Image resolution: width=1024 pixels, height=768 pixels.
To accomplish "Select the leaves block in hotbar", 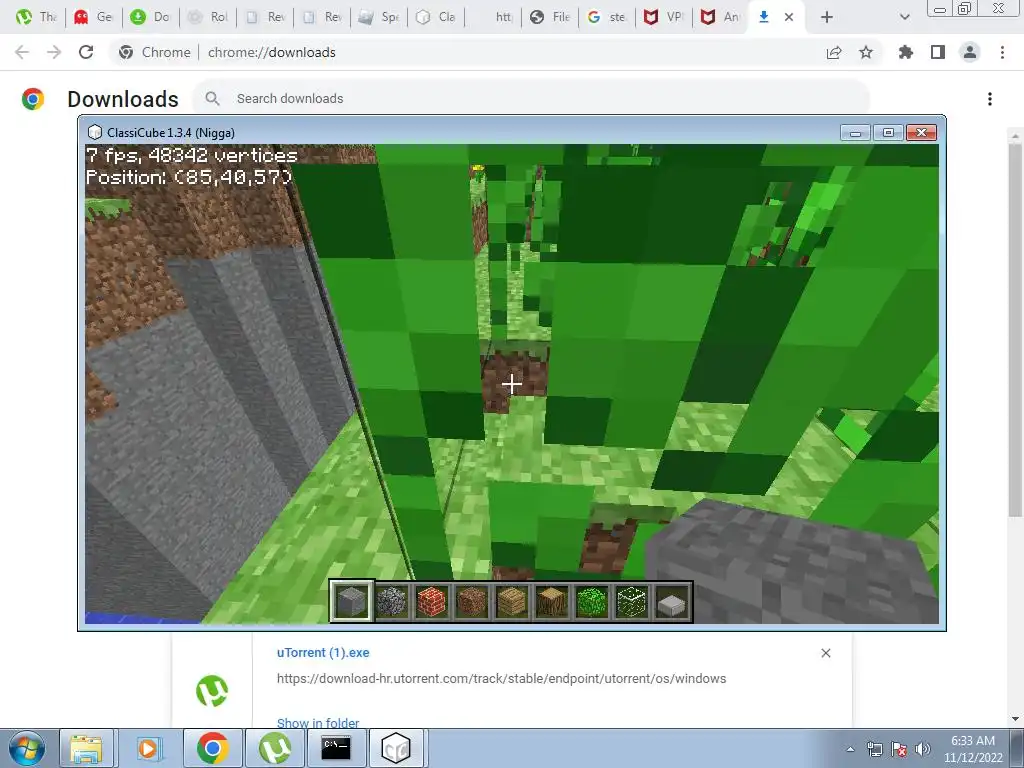I will 592,601.
